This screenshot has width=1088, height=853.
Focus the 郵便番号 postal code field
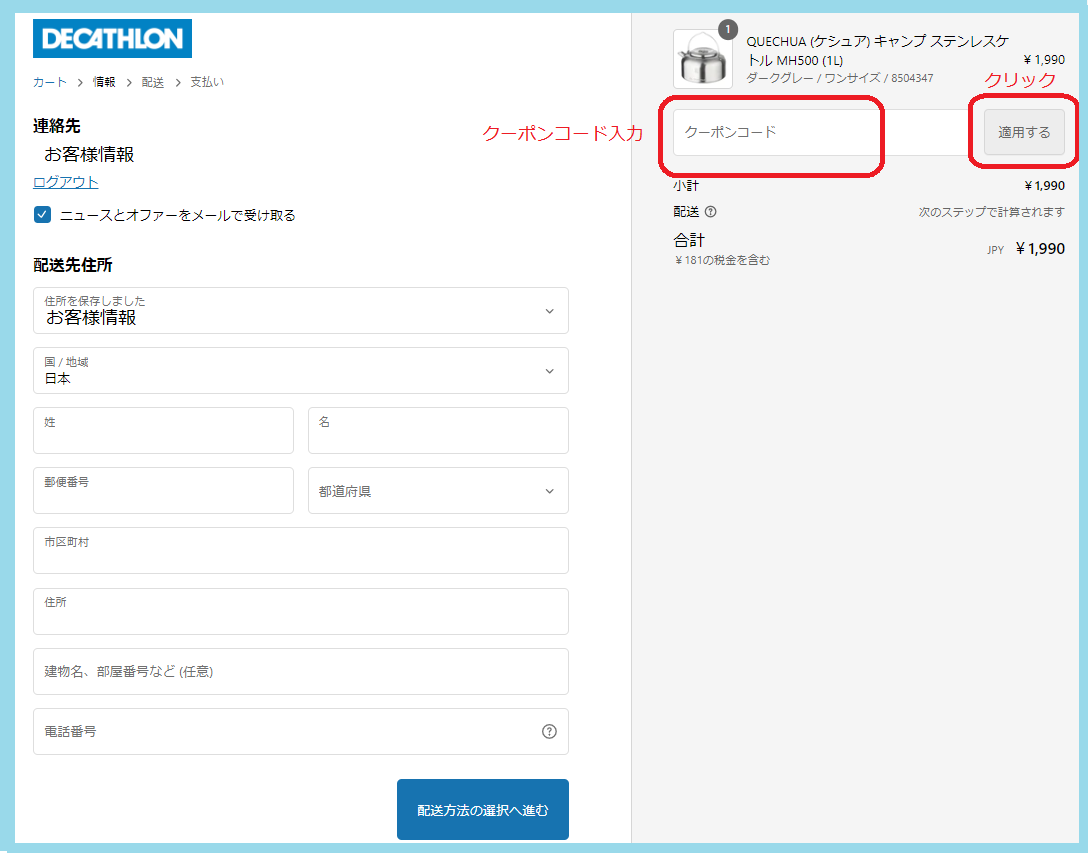(x=163, y=491)
